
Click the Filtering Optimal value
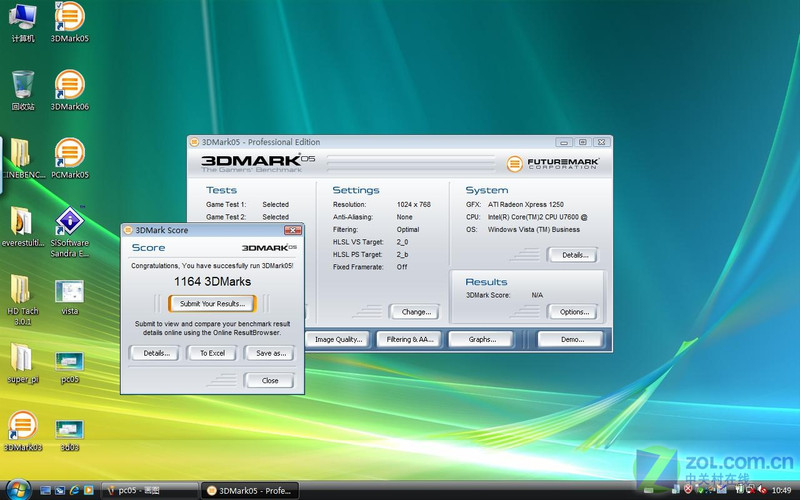408,230
